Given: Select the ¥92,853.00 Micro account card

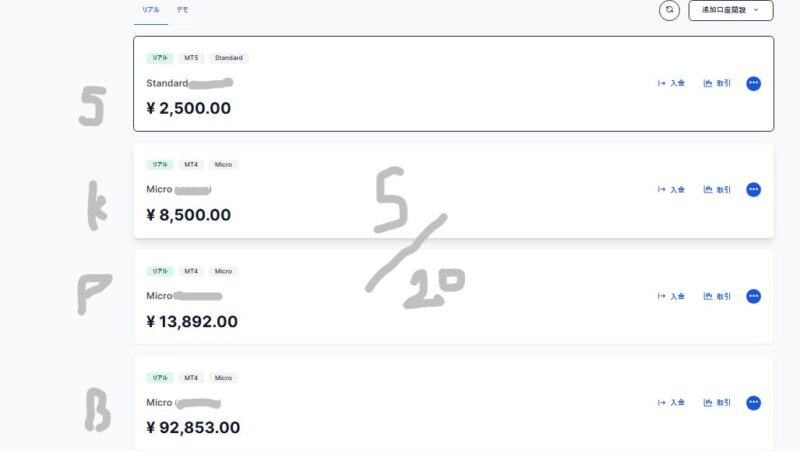Looking at the screenshot, I should click(454, 403).
